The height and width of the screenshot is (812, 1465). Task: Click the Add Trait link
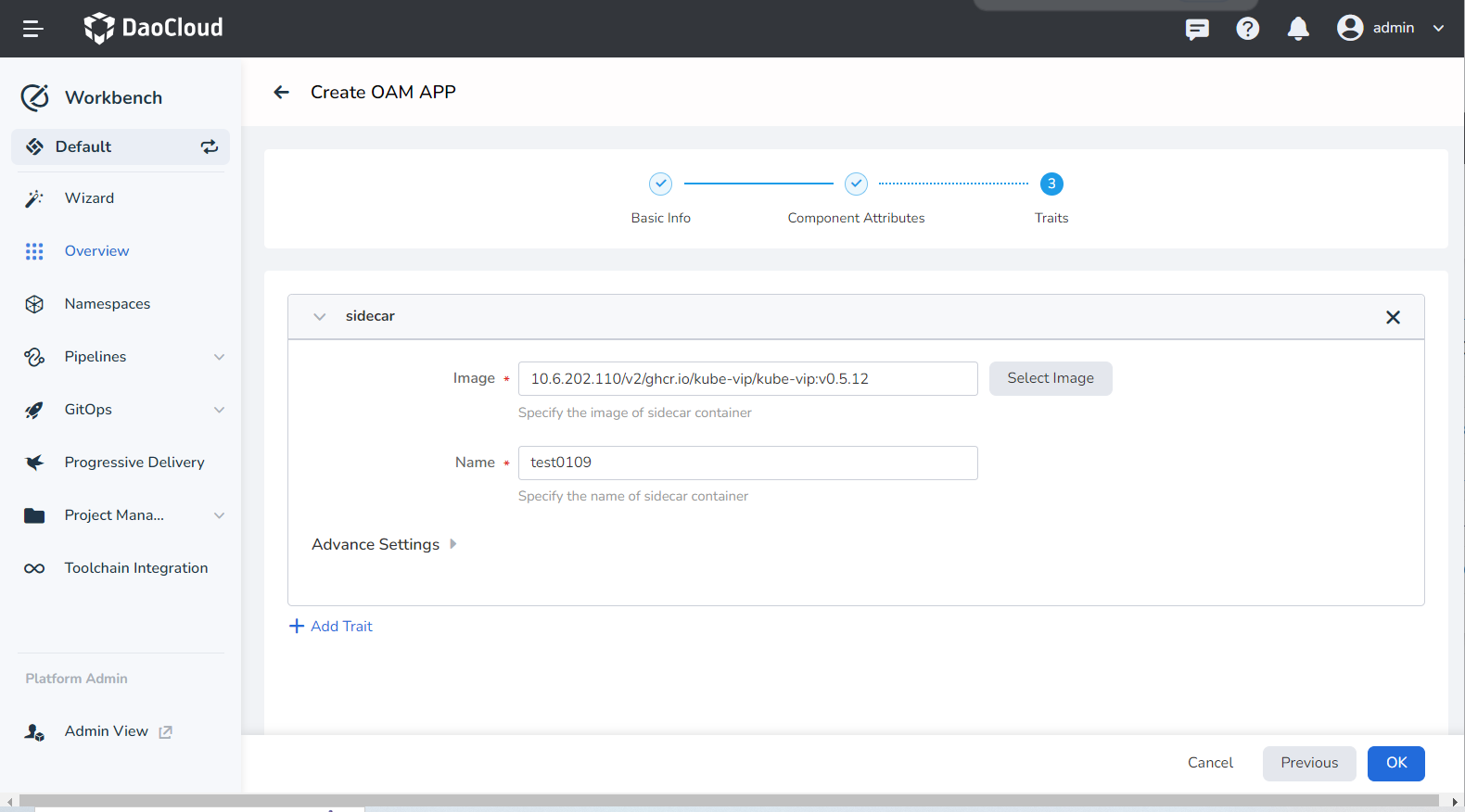(x=331, y=627)
